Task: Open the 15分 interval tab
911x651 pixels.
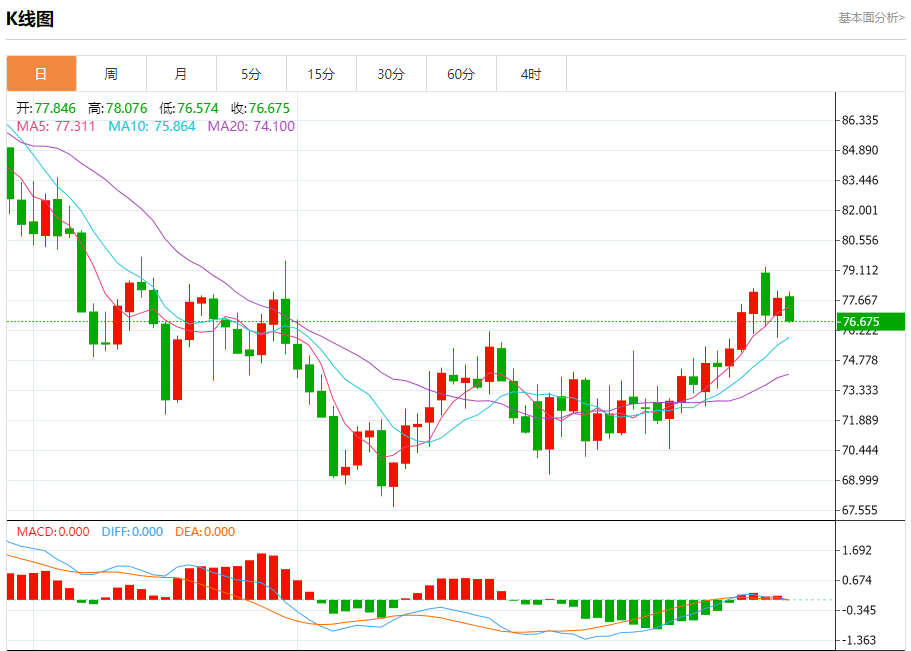Action: point(321,74)
